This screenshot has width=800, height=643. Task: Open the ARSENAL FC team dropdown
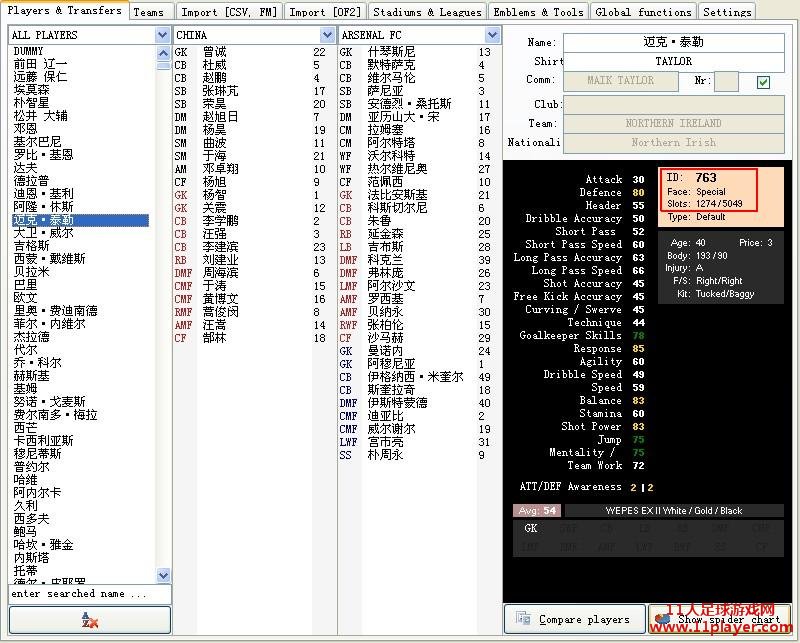click(492, 35)
